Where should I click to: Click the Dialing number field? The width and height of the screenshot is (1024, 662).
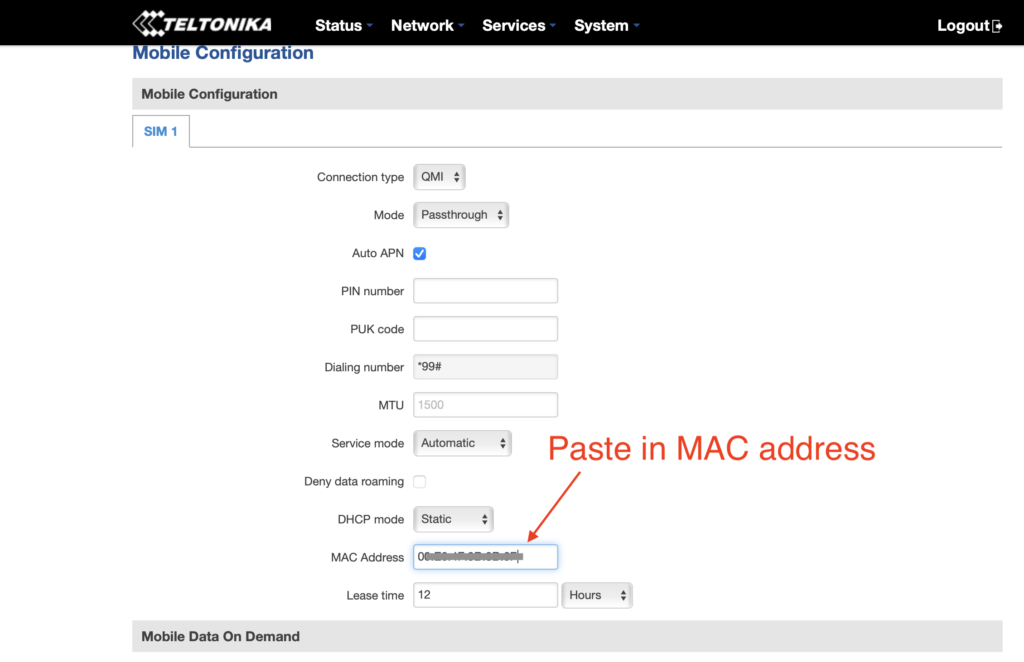[485, 367]
